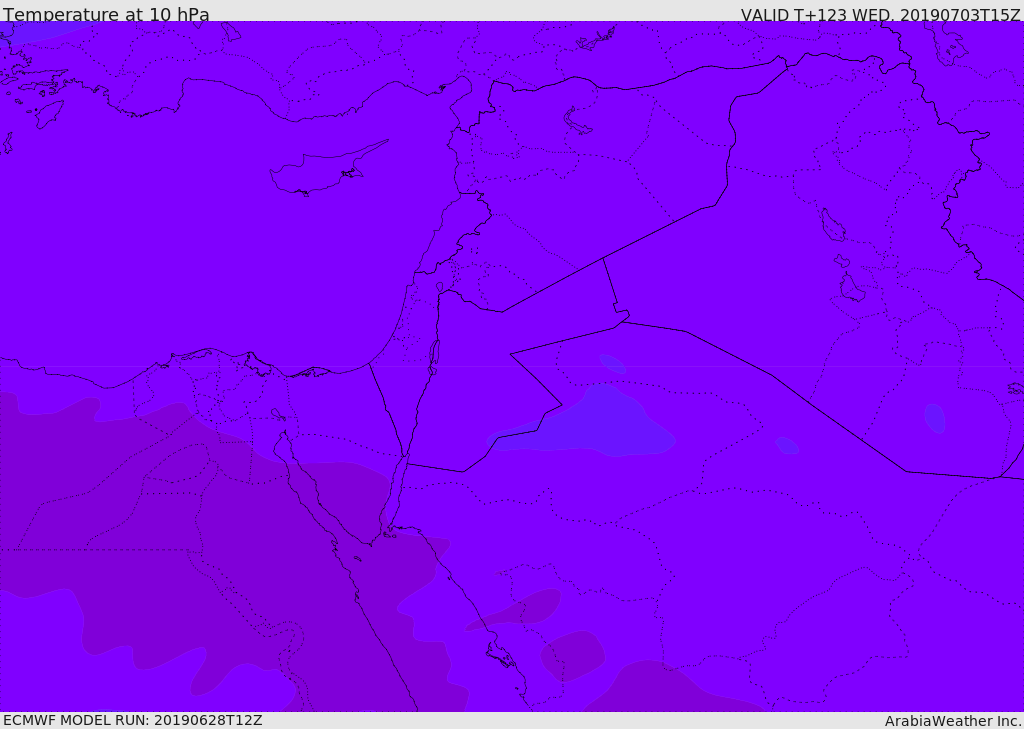
Task: Click the 'ECMWF MODEL RUN: 20190628T12Z' caption
Action: 133,720
